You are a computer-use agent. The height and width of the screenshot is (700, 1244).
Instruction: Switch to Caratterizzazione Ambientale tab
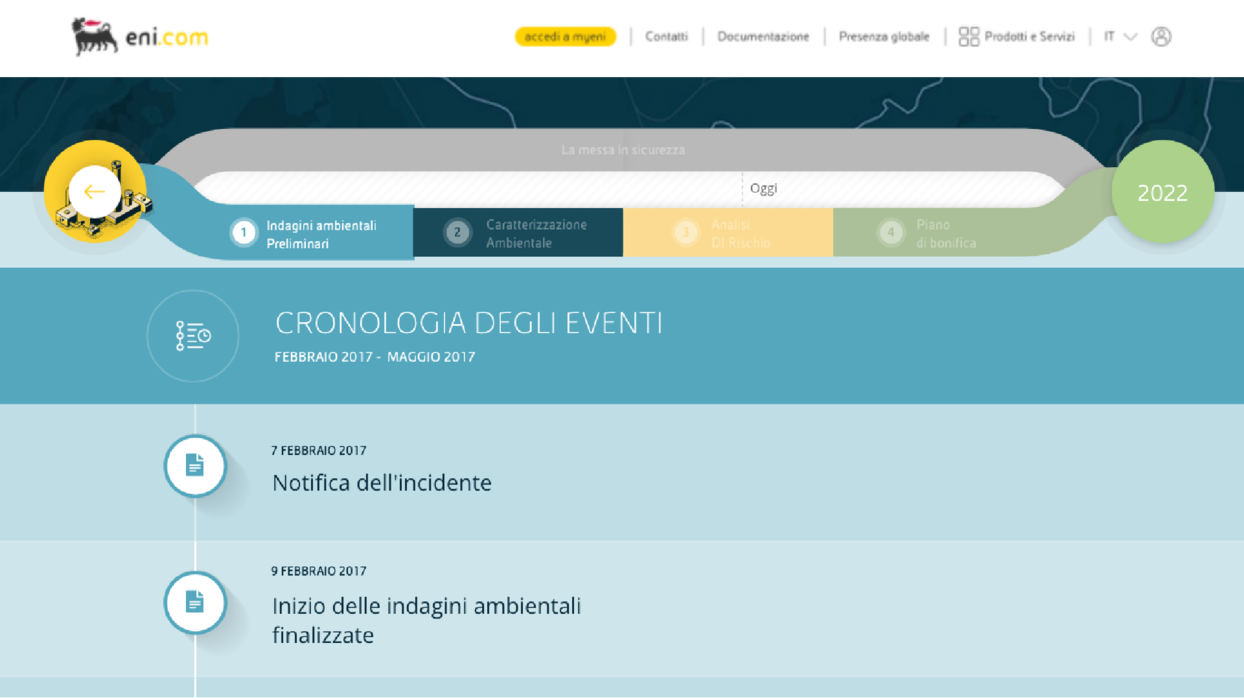(x=536, y=234)
